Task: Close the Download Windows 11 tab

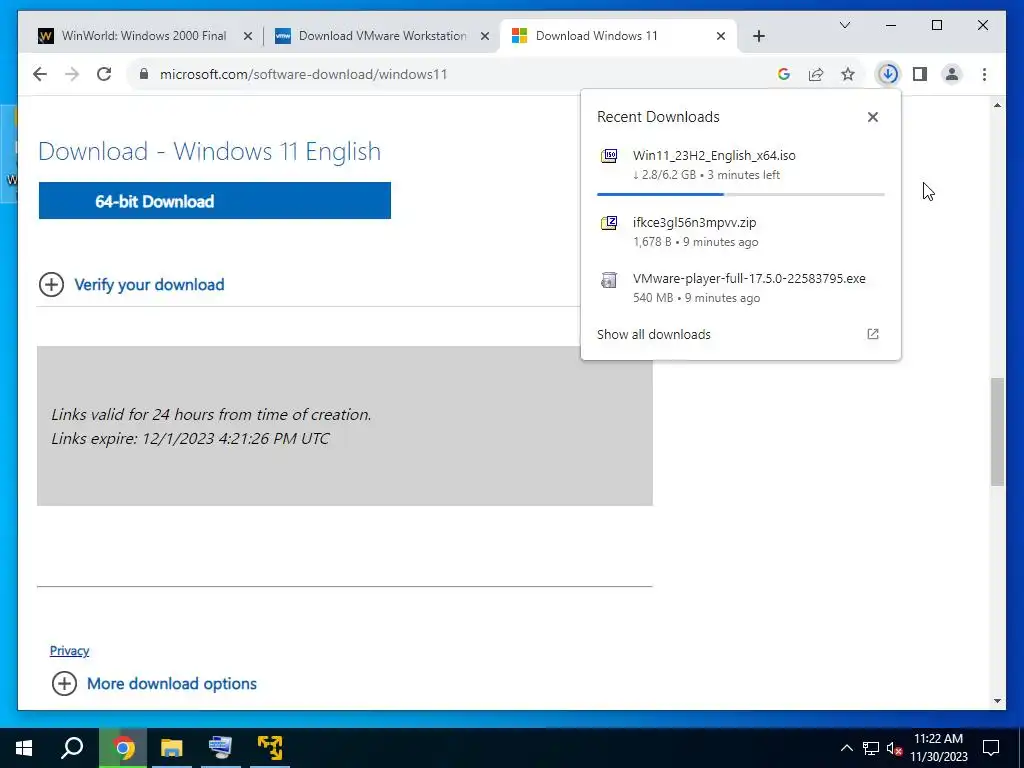Action: coord(721,37)
